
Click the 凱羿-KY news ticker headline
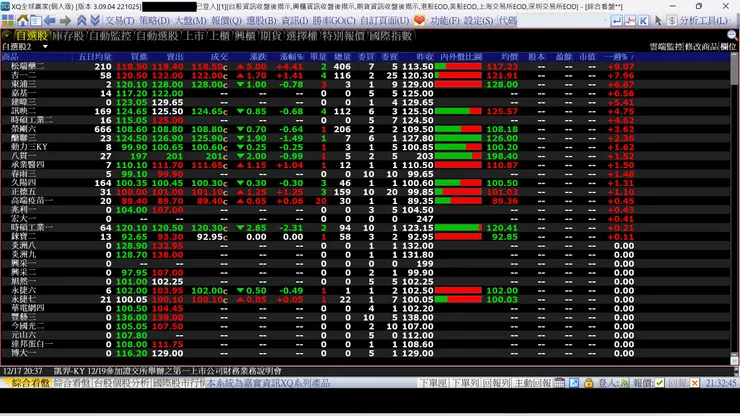point(168,371)
